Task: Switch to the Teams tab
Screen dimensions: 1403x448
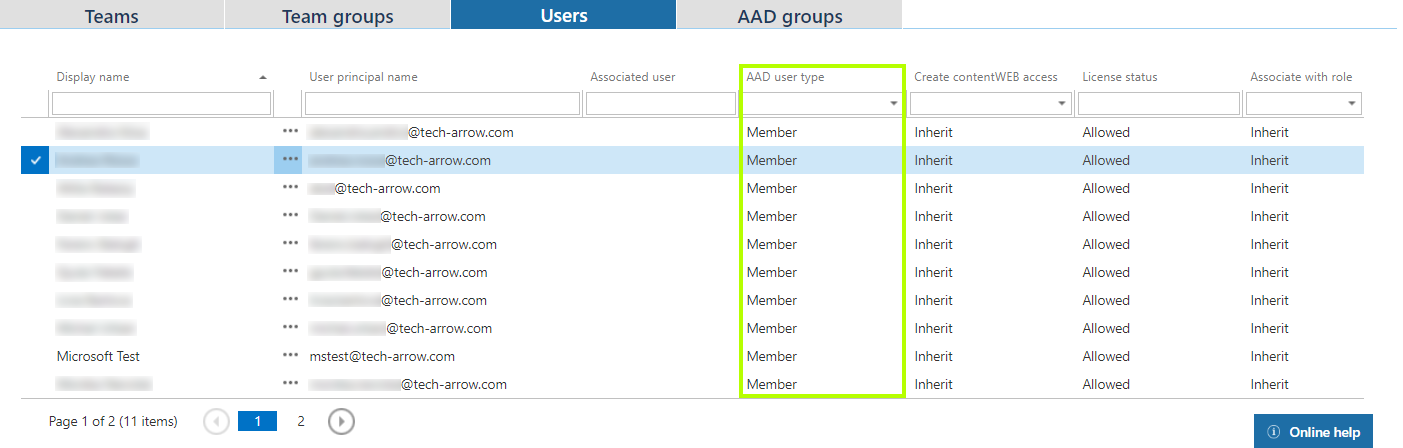Action: click(x=111, y=16)
